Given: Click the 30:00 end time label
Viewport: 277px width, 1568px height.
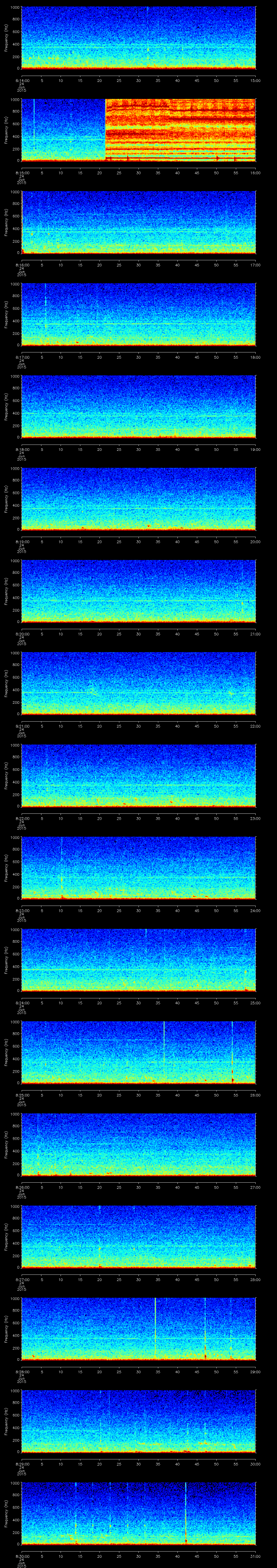Looking at the screenshot, I should (x=256, y=1464).
